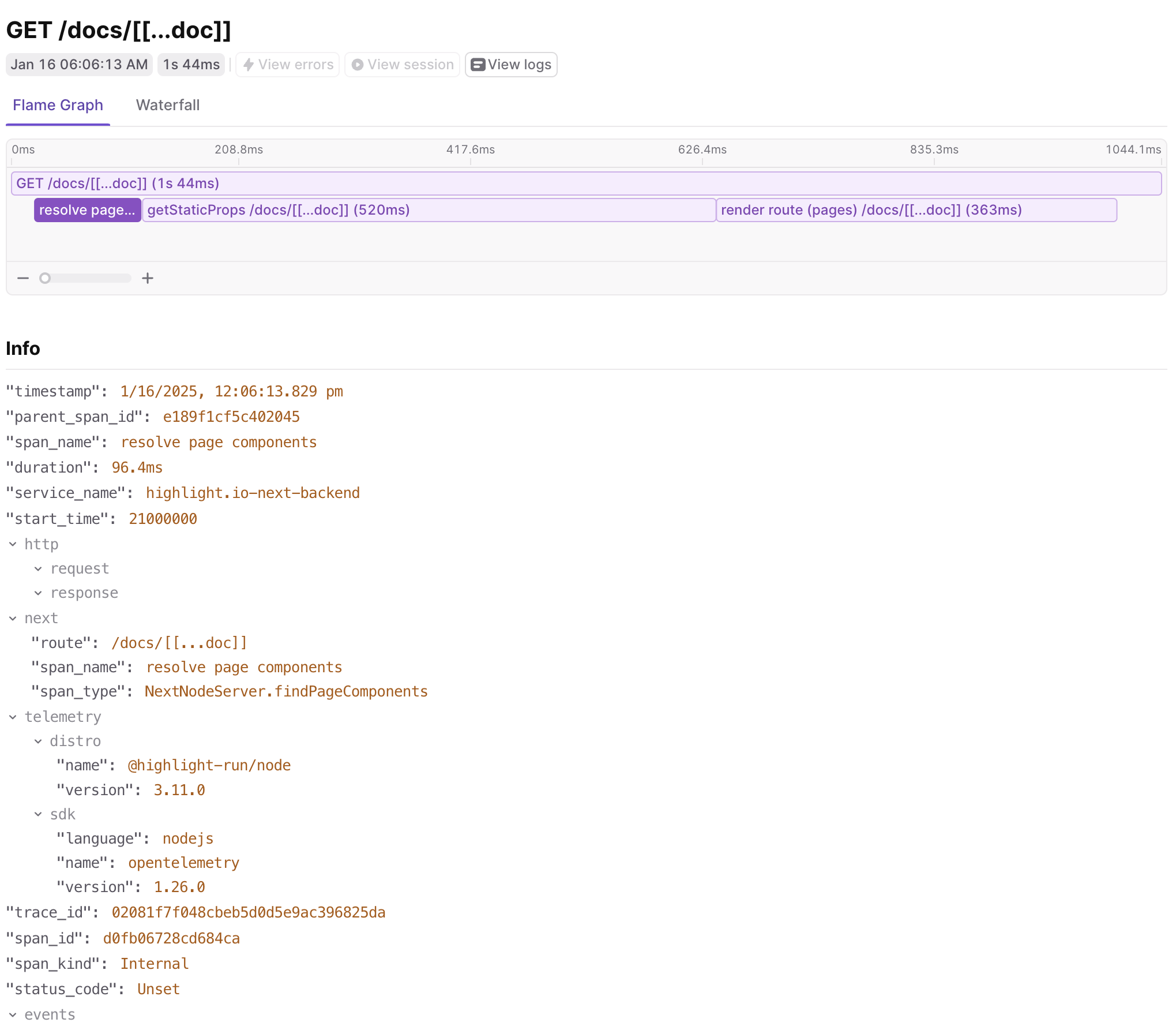This screenshot has height=1030, width=1176.
Task: Select the Flame Graph tab
Action: point(58,105)
